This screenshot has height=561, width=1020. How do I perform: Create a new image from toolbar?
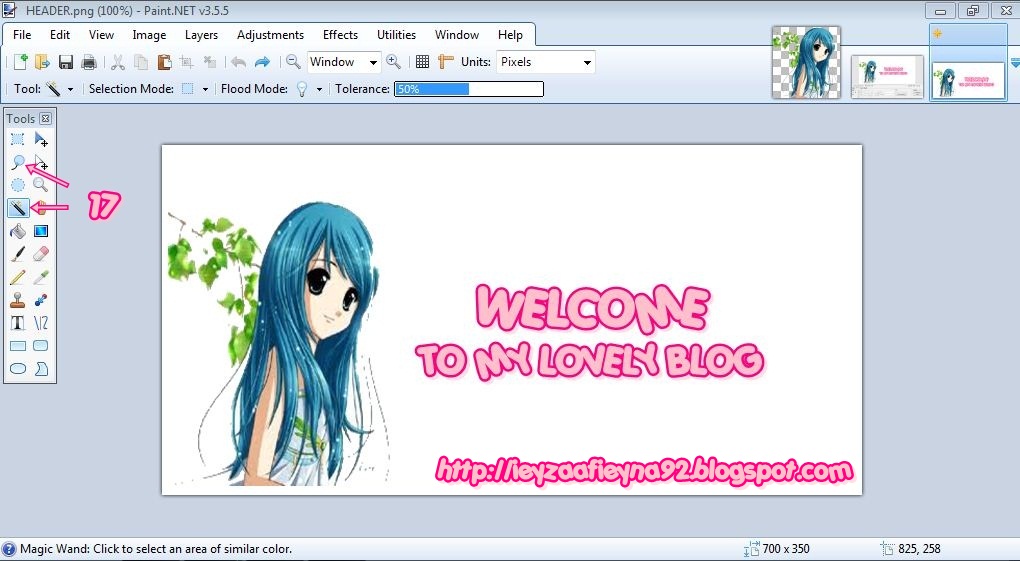click(x=20, y=62)
